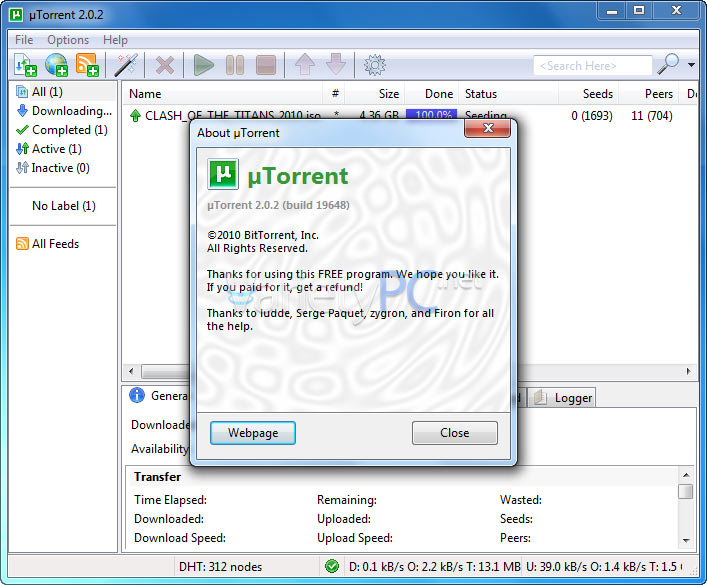The height and width of the screenshot is (585, 707).
Task: Select All (1) category in sidebar
Action: (63, 92)
